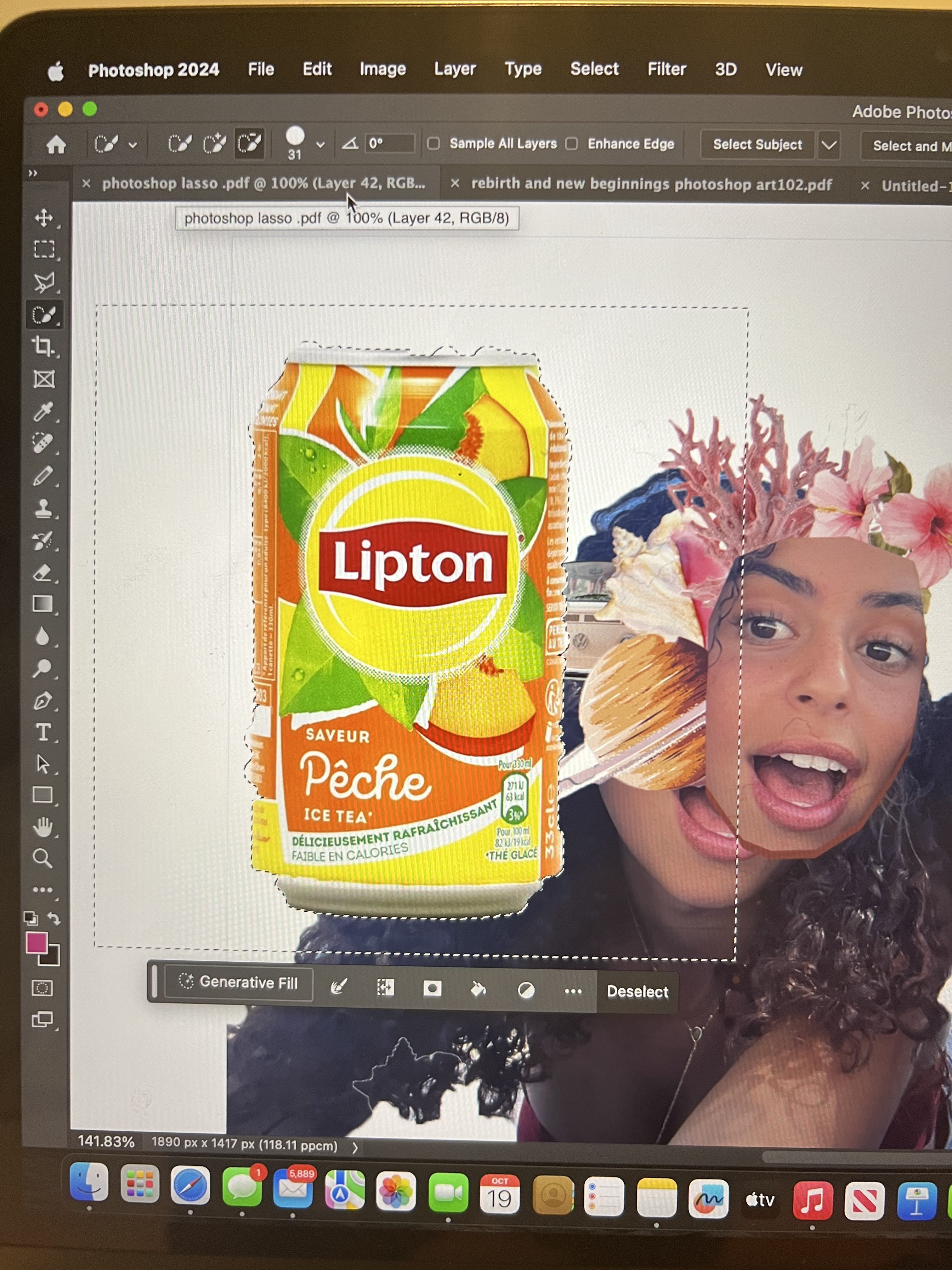The width and height of the screenshot is (952, 1270).
Task: Select the Hand tool
Action: point(44,827)
